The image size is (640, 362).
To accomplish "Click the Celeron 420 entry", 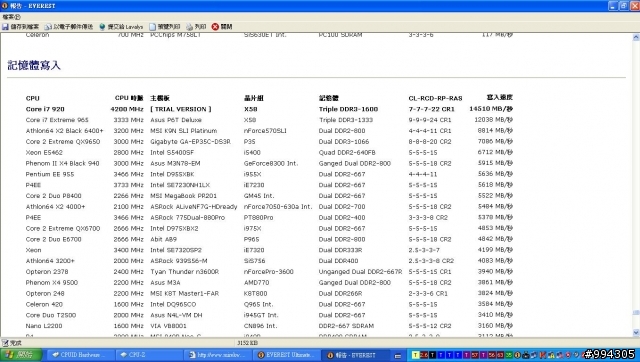I will [x=44, y=304].
